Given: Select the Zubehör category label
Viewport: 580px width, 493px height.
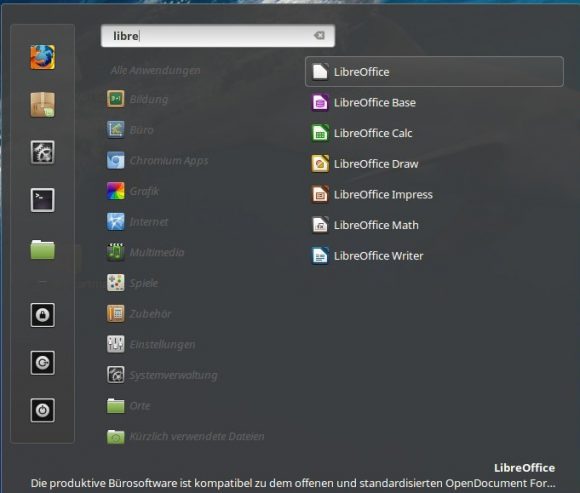Looking at the screenshot, I should (x=151, y=314).
